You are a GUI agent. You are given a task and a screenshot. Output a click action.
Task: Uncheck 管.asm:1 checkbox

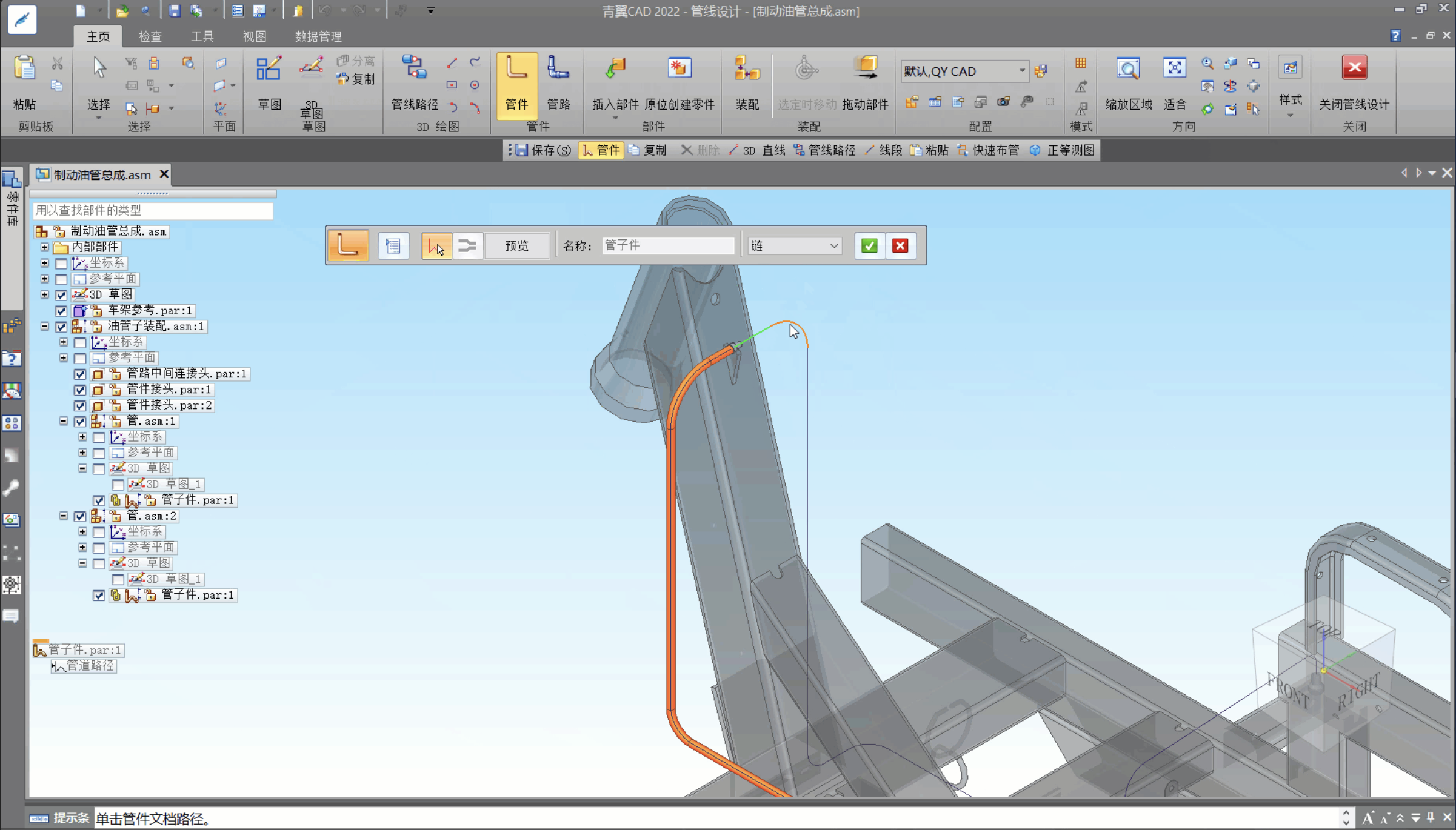coord(80,421)
